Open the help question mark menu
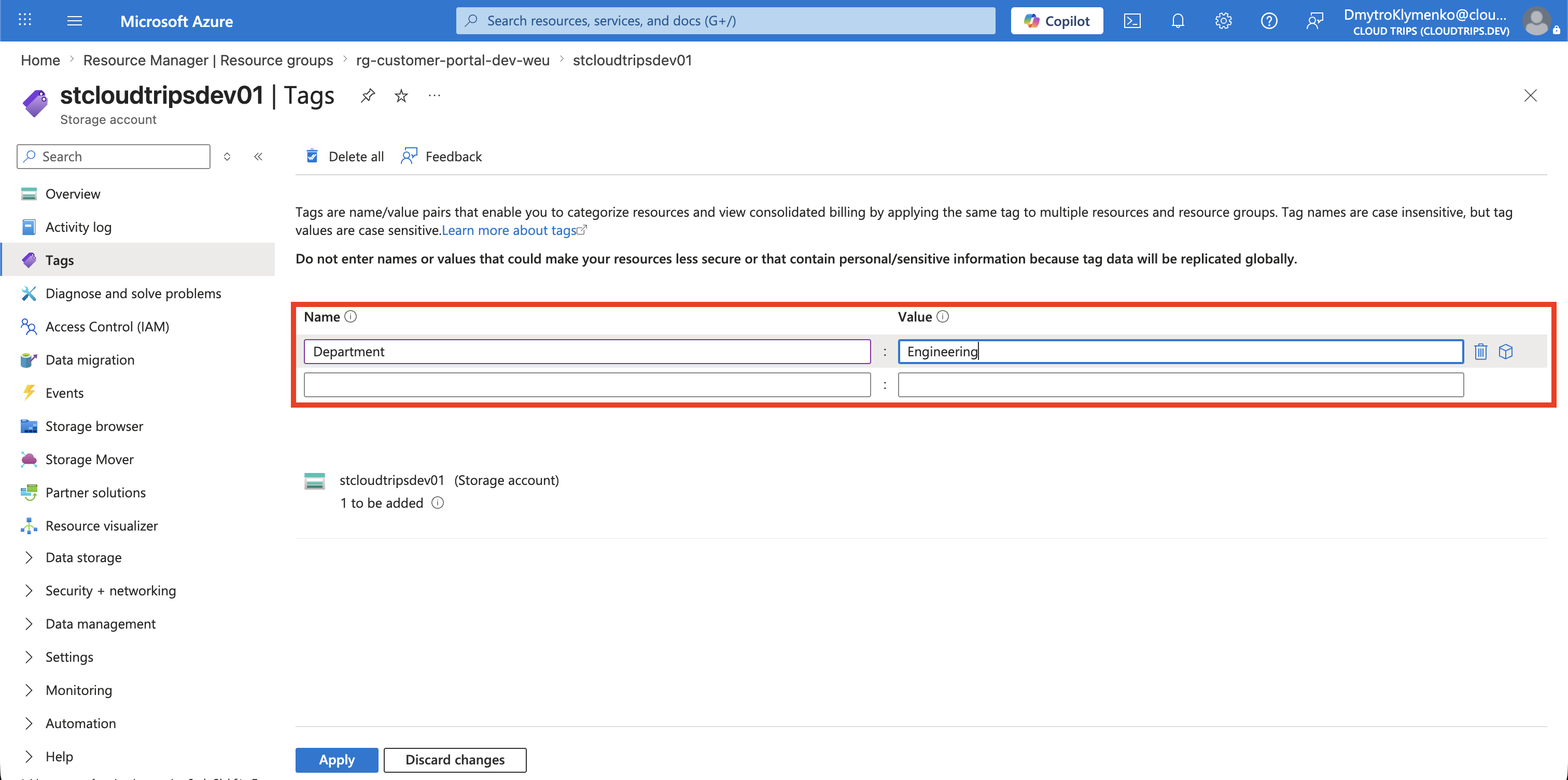Screen dimensions: 1568x780 pyautogui.click(x=1269, y=21)
